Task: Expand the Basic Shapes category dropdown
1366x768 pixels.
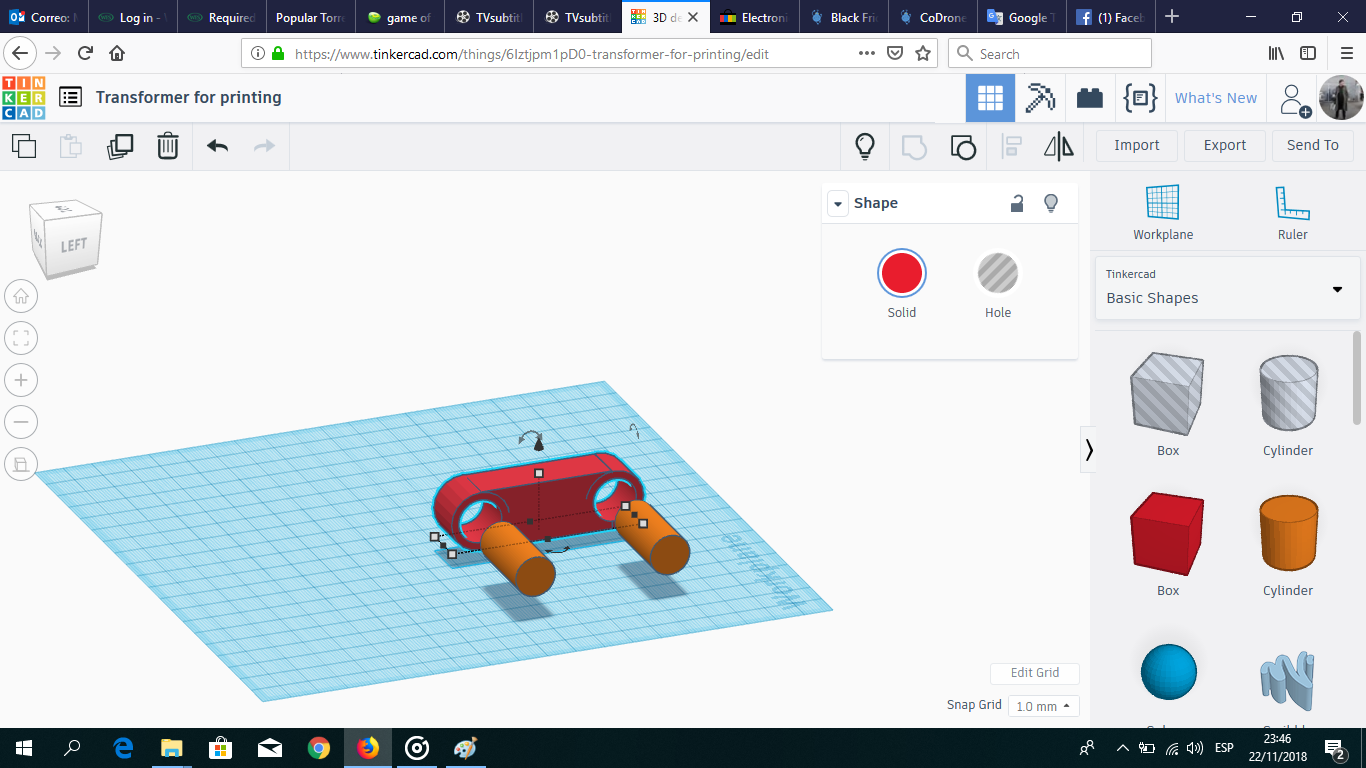Action: (x=1337, y=289)
